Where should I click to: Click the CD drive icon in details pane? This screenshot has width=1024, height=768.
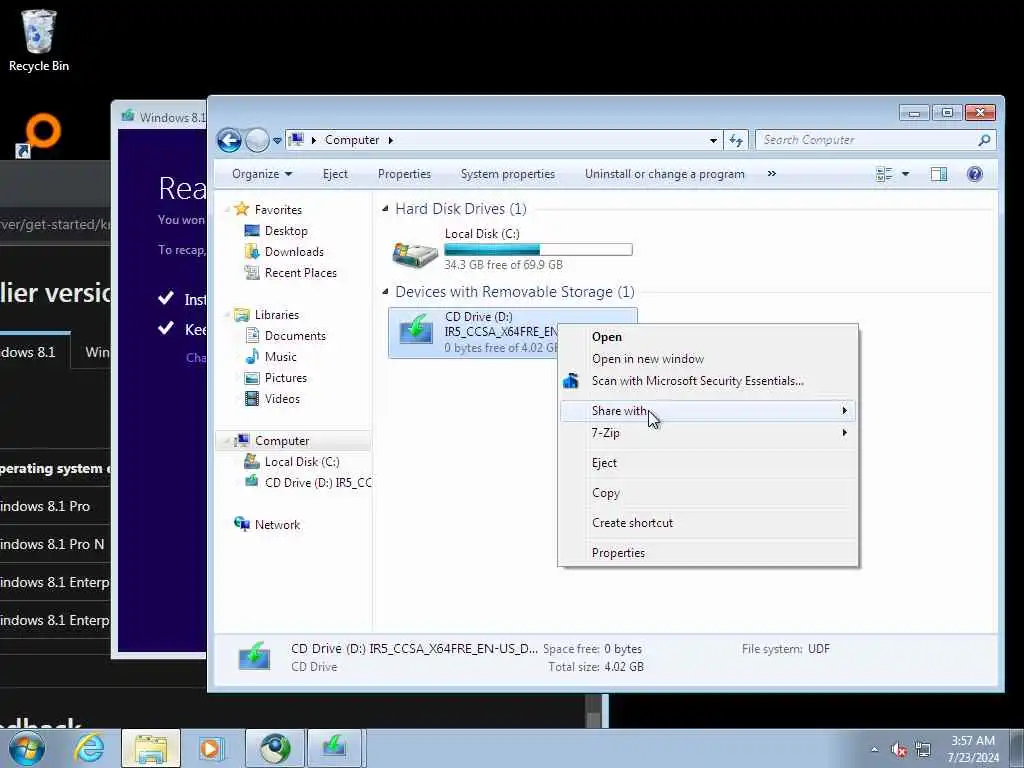[254, 656]
